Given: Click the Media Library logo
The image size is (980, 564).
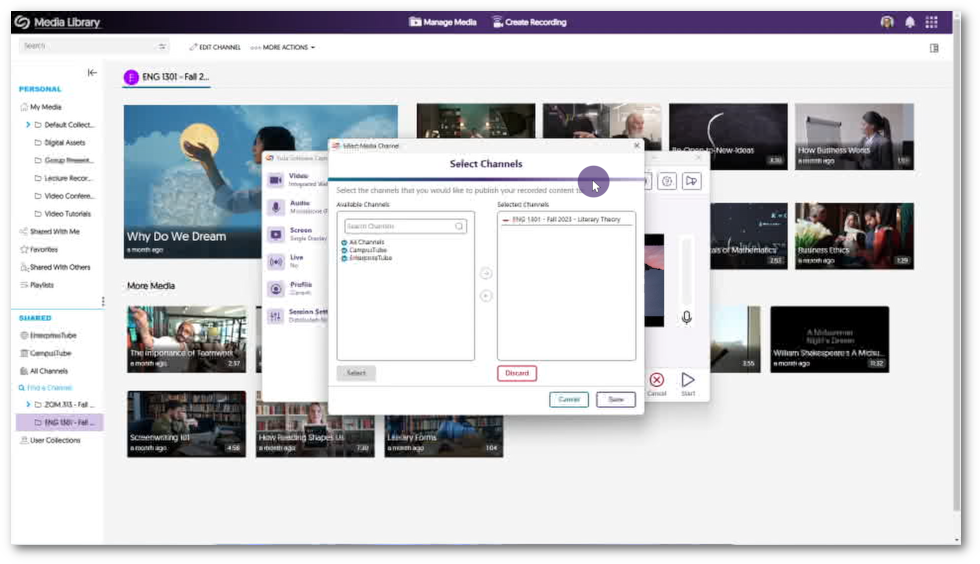Looking at the screenshot, I should 57,22.
